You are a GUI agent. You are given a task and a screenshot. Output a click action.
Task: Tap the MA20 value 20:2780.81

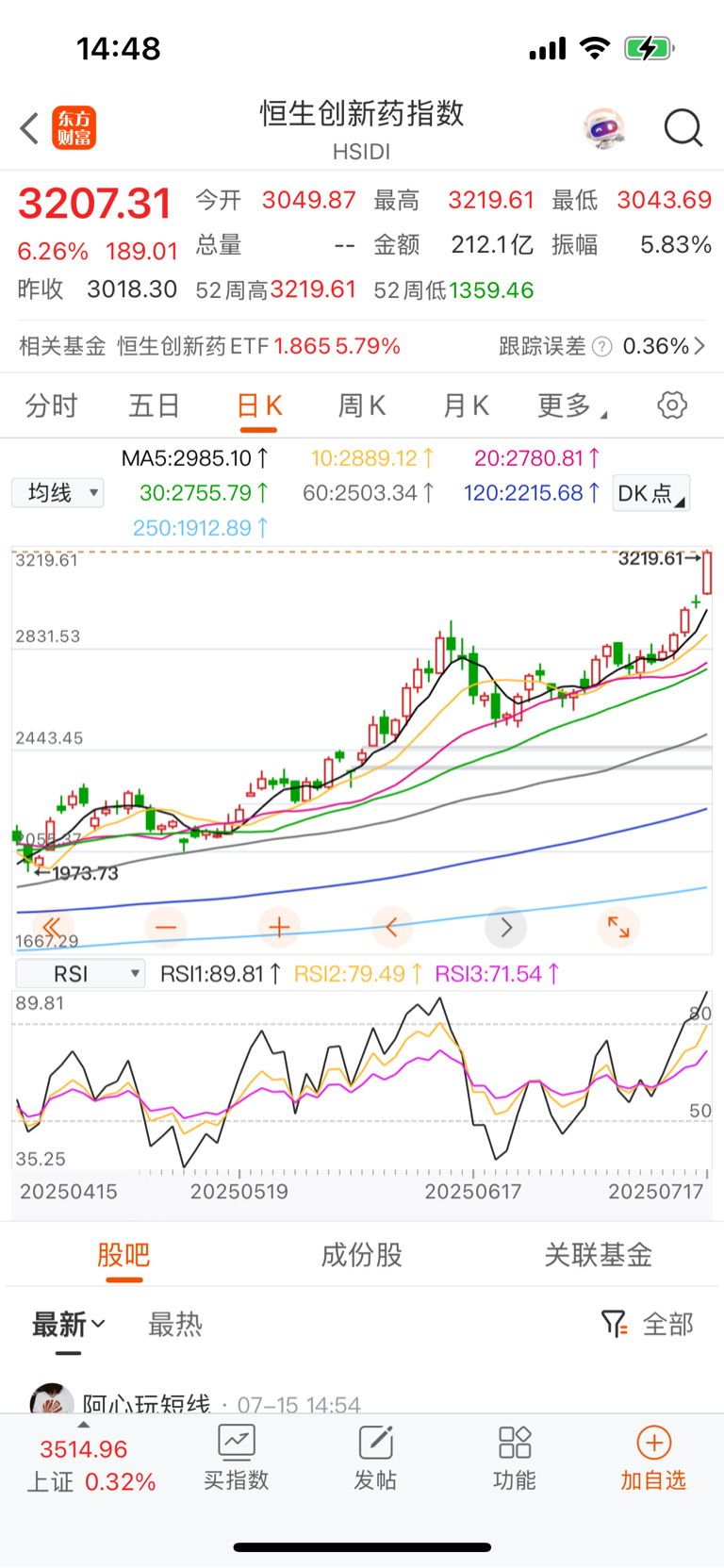point(537,458)
